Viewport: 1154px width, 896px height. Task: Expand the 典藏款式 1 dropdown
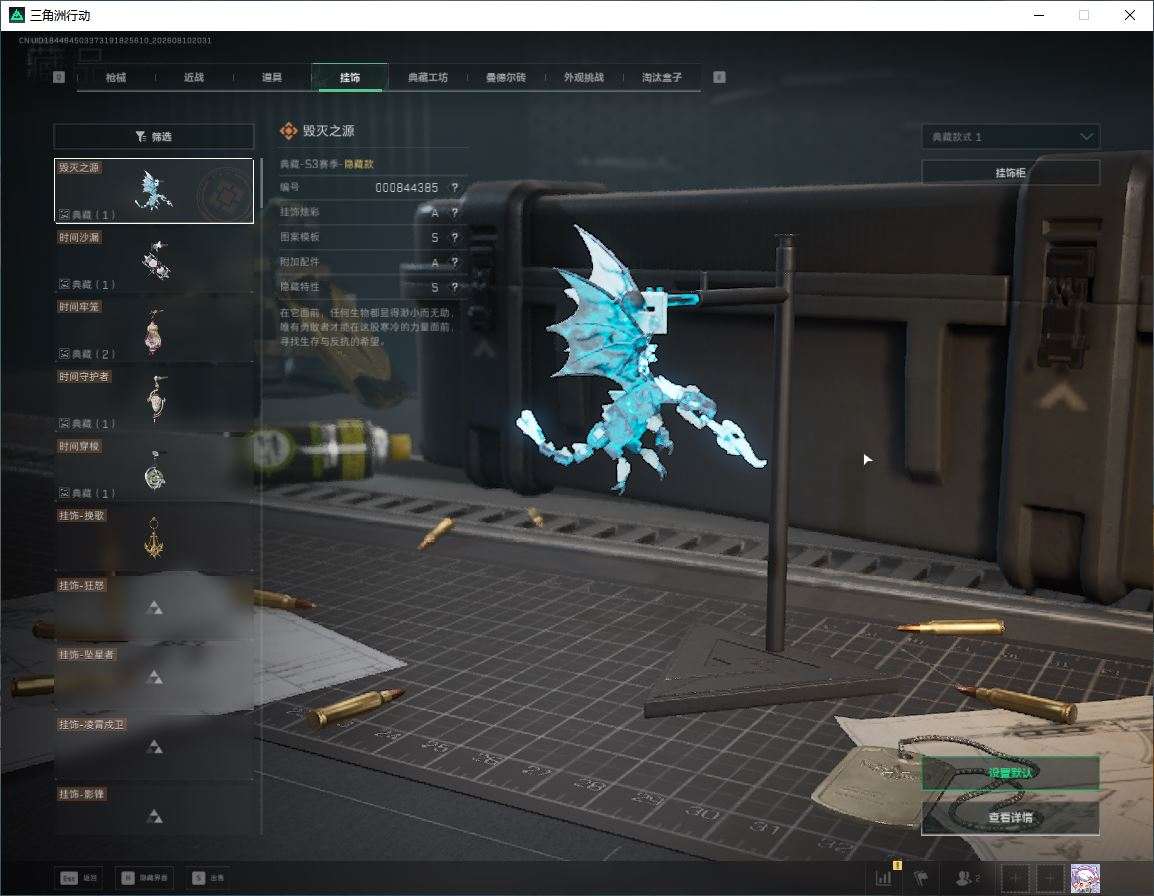[x=1010, y=137]
